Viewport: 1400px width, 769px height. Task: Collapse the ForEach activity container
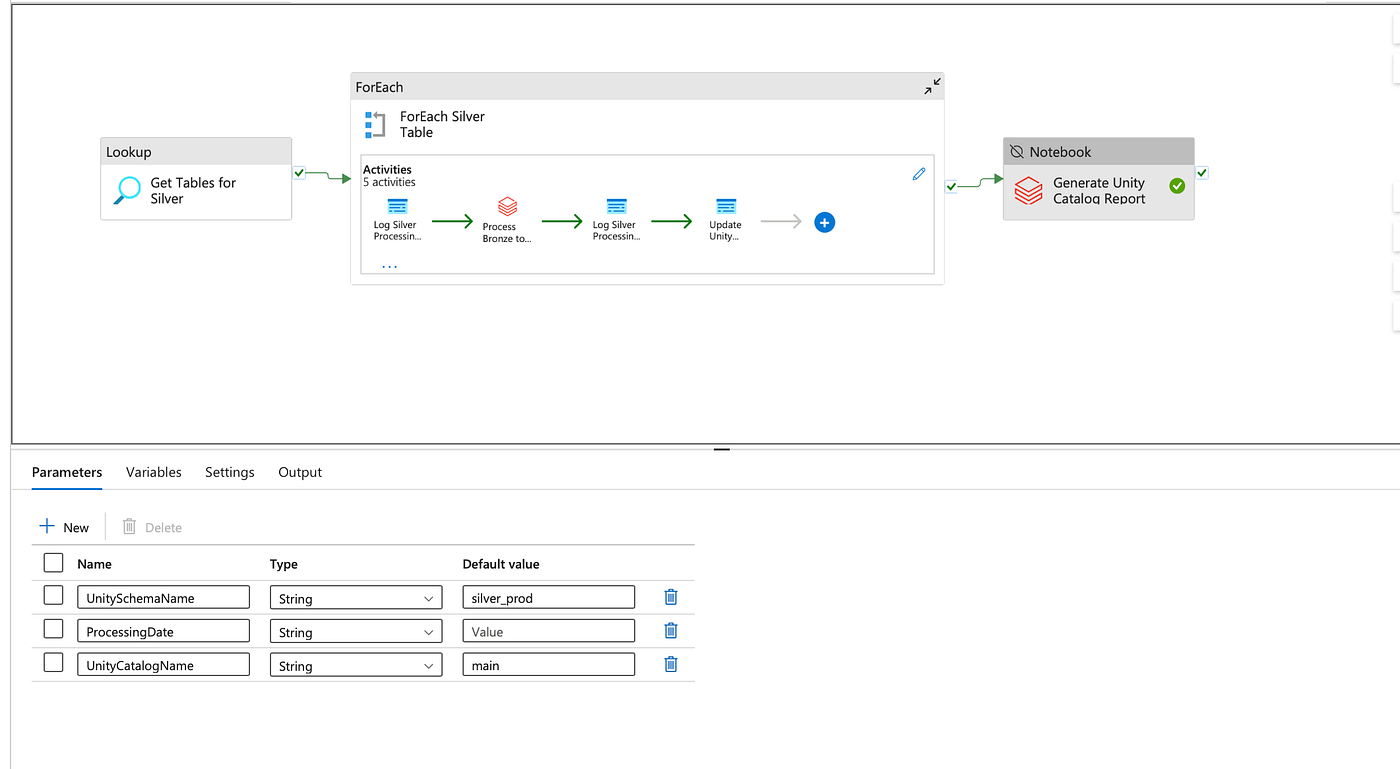click(x=932, y=87)
